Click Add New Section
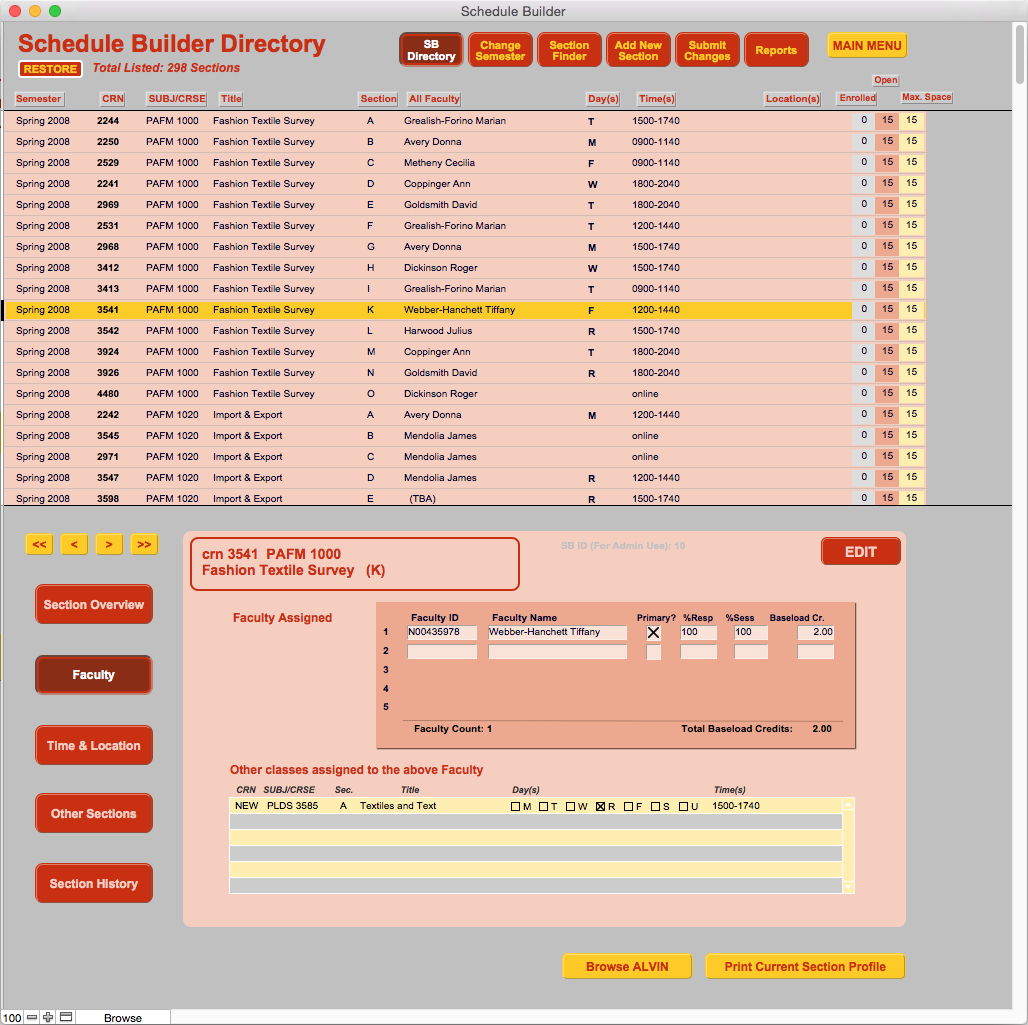Screen dimensions: 1028x1025 click(x=638, y=50)
